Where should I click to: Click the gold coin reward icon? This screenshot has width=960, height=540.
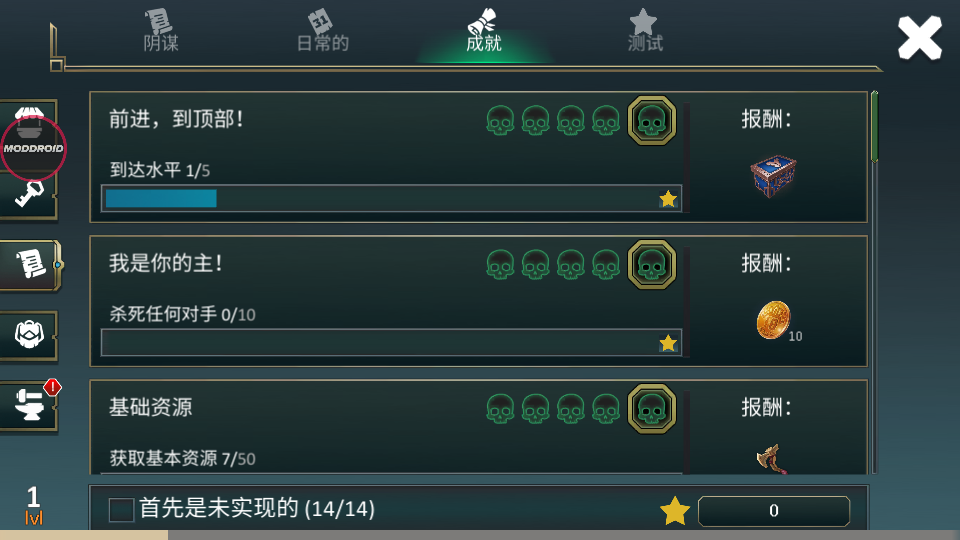click(x=773, y=320)
